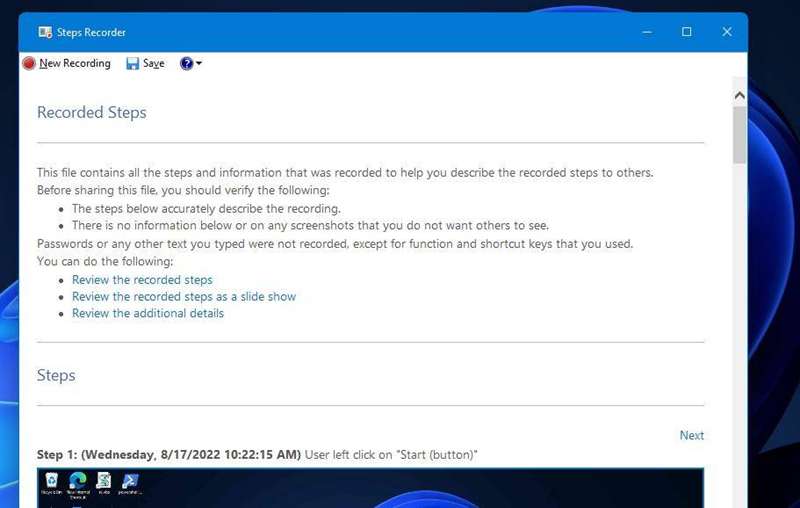Open Review the recorded steps as a slide show
800x508 pixels.
pyautogui.click(x=184, y=296)
